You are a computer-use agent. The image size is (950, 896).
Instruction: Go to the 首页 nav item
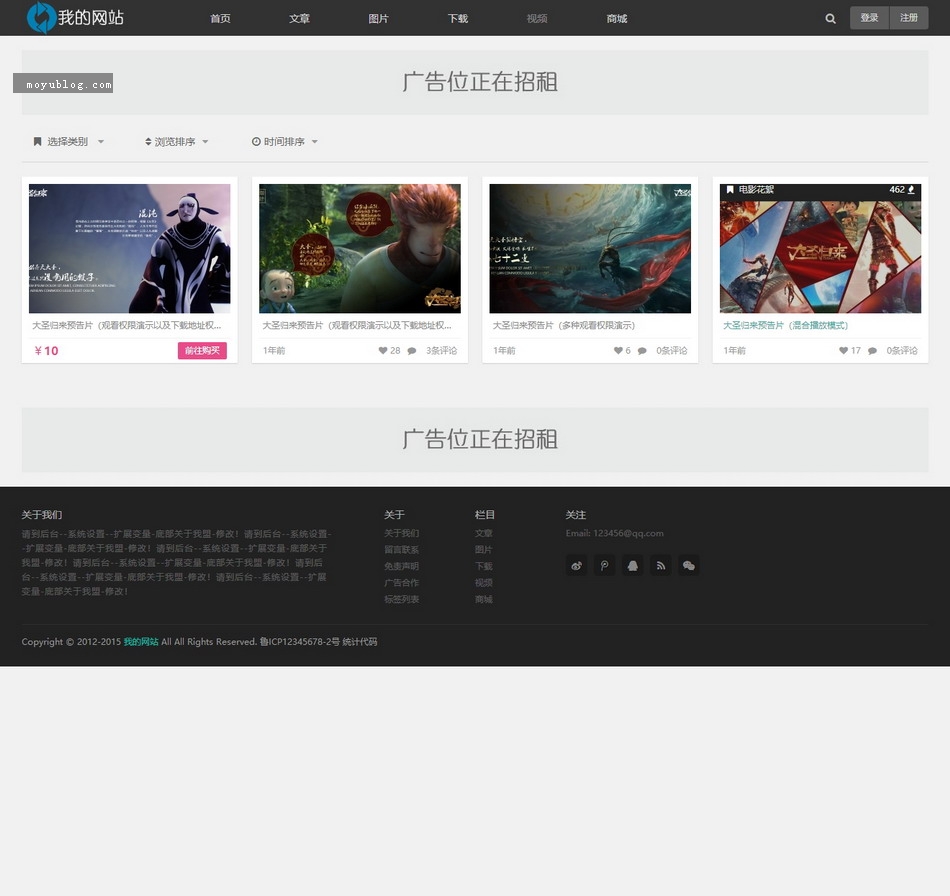click(x=221, y=19)
